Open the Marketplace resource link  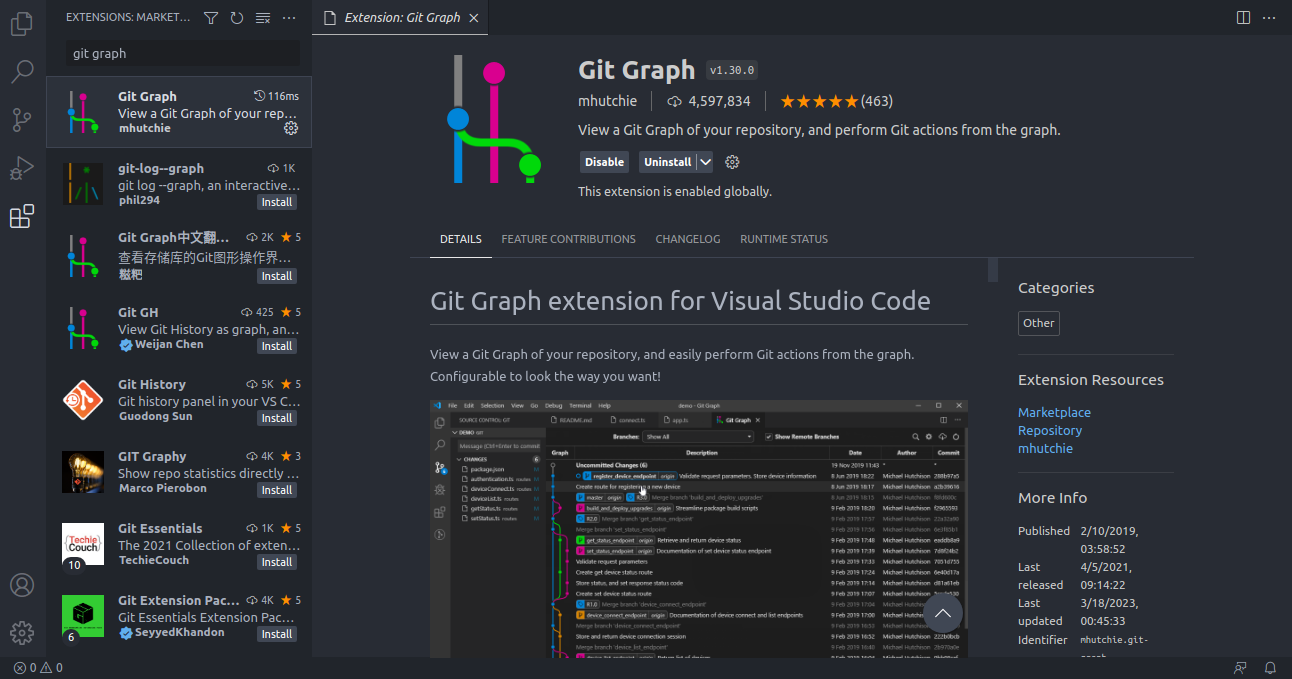(x=1054, y=412)
